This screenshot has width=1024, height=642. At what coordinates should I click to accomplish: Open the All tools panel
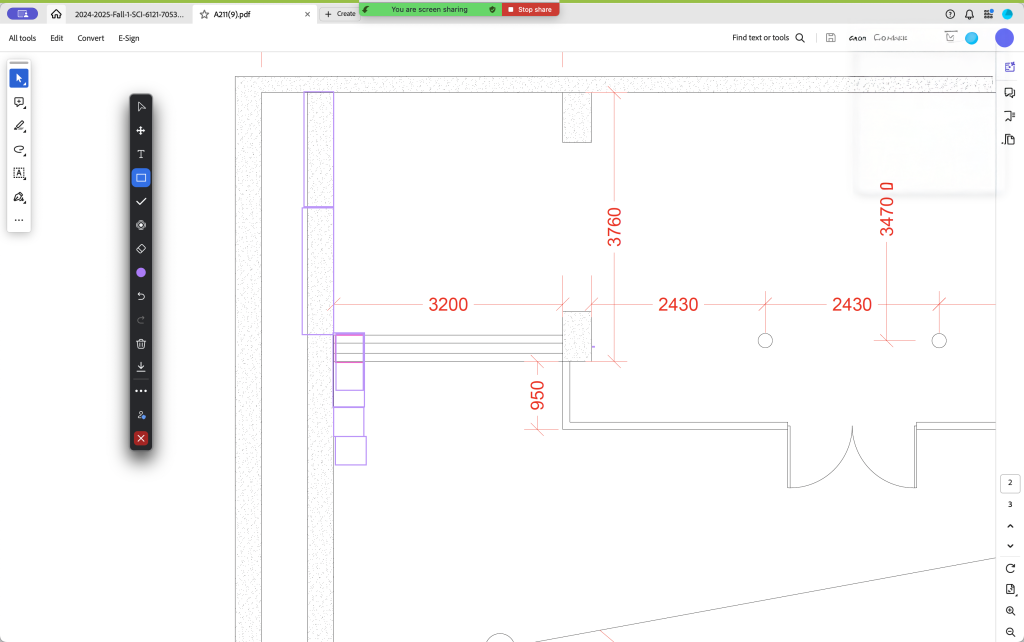[x=22, y=38]
